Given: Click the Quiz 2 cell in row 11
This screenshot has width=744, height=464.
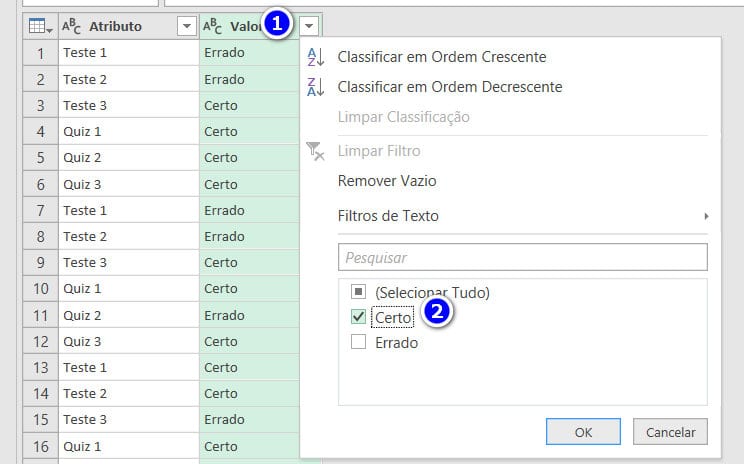Looking at the screenshot, I should [x=129, y=315].
